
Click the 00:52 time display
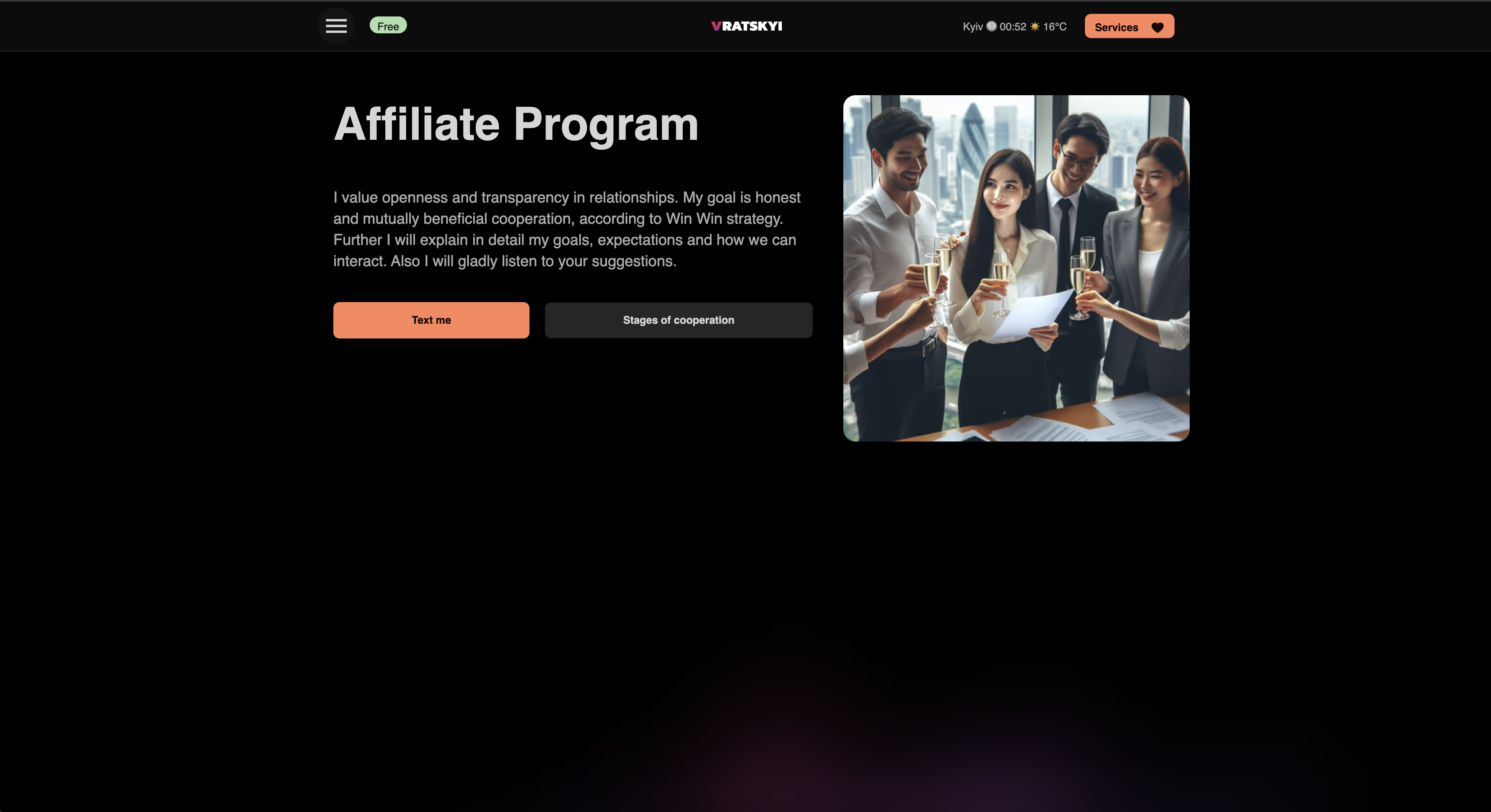click(1012, 27)
